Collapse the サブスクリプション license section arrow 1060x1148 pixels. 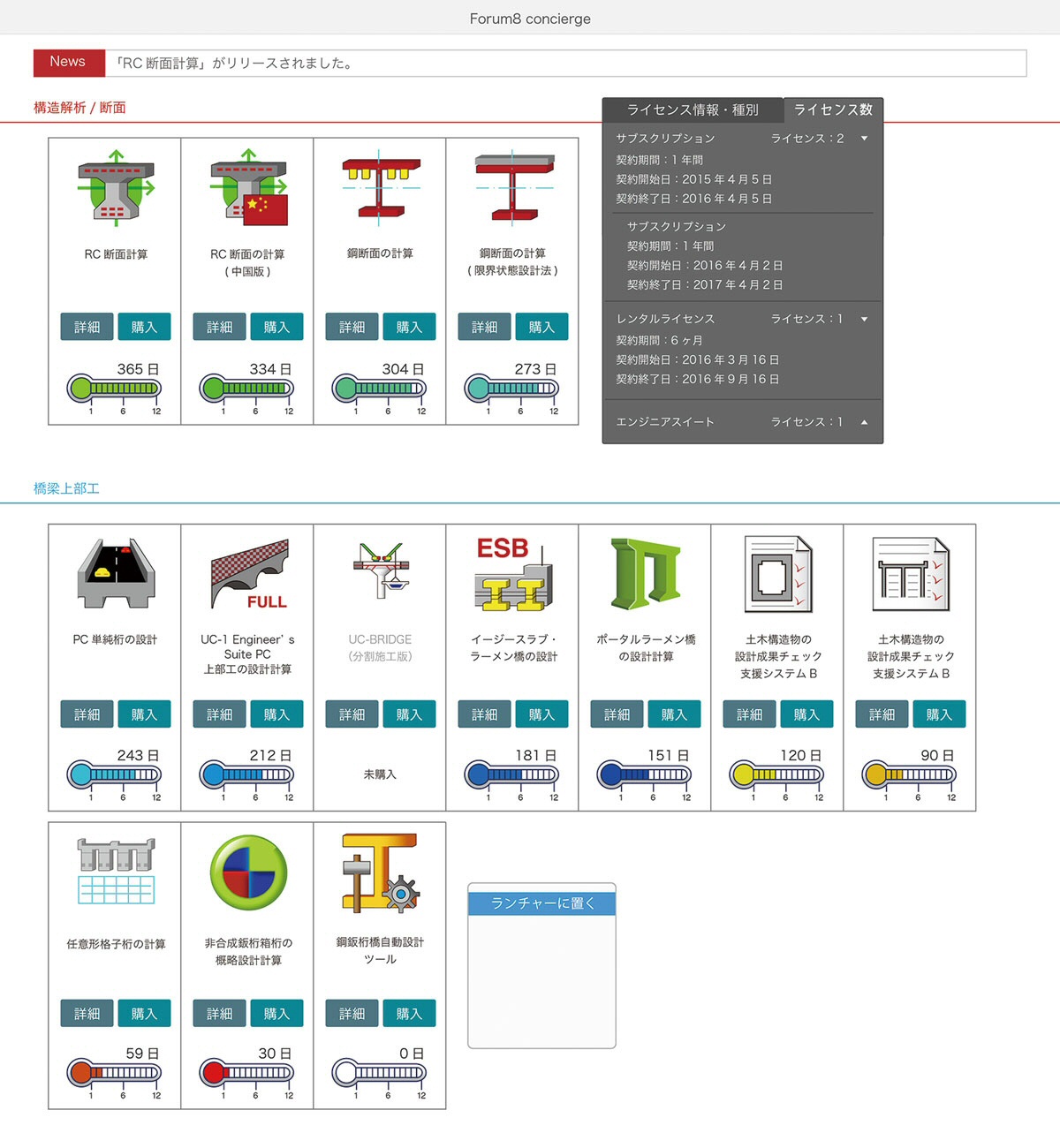[864, 139]
